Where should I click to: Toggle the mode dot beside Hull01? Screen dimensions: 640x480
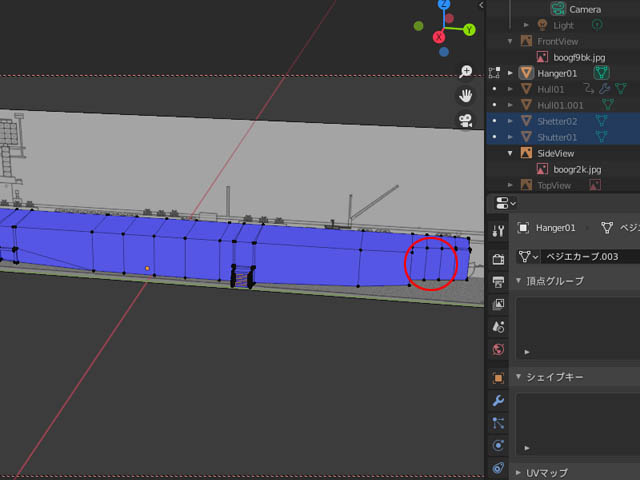[x=494, y=89]
